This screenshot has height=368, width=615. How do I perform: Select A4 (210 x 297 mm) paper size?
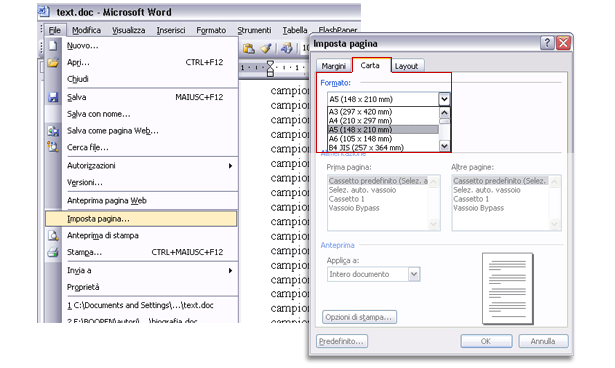[383, 121]
